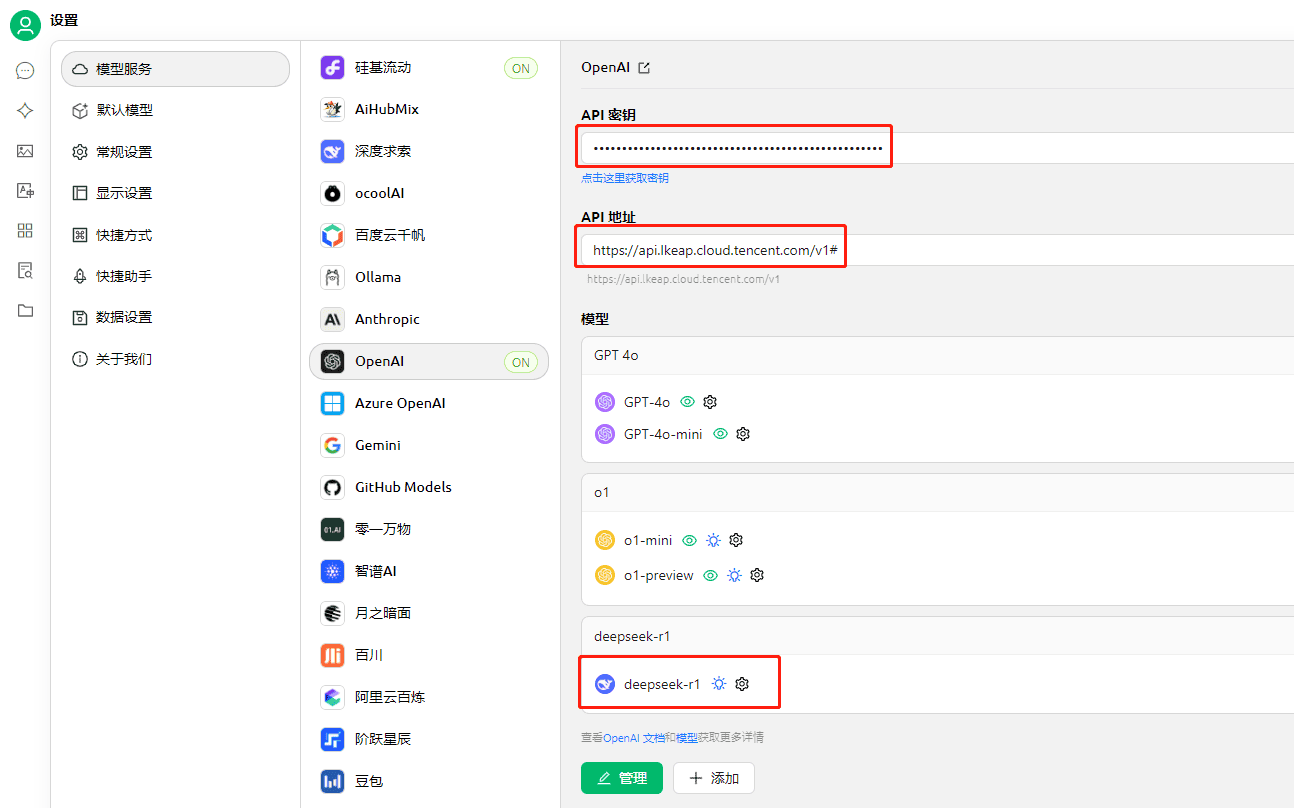
Task: Open OpenAI external link icon
Action: (644, 68)
